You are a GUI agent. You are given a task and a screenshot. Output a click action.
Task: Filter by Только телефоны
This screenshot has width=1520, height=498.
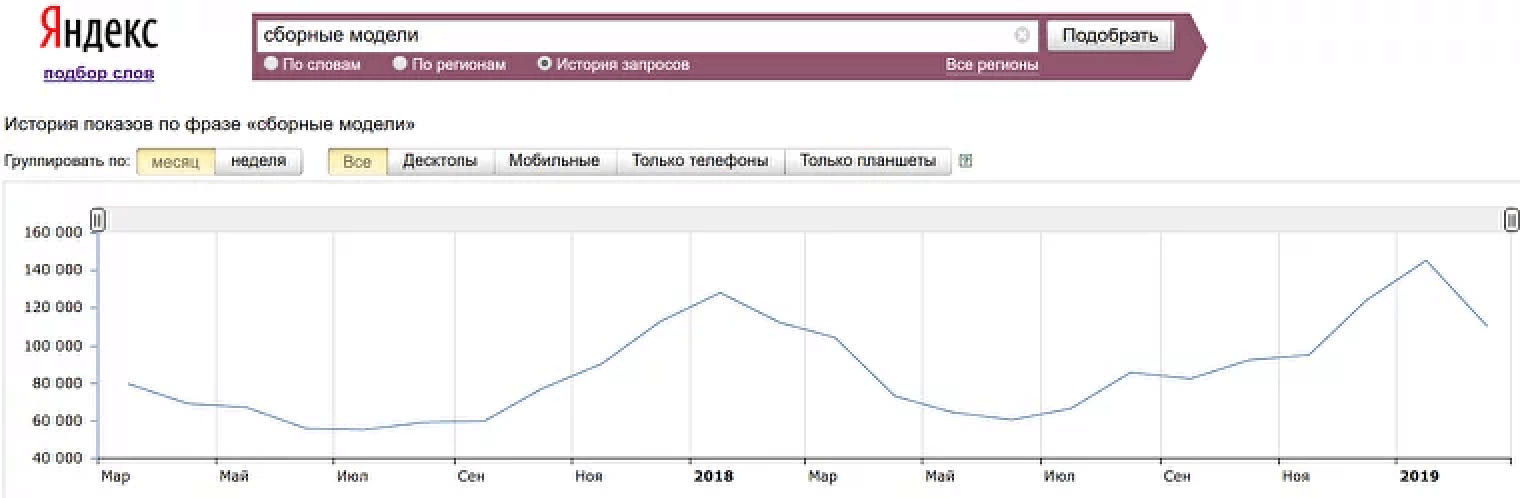click(x=700, y=161)
